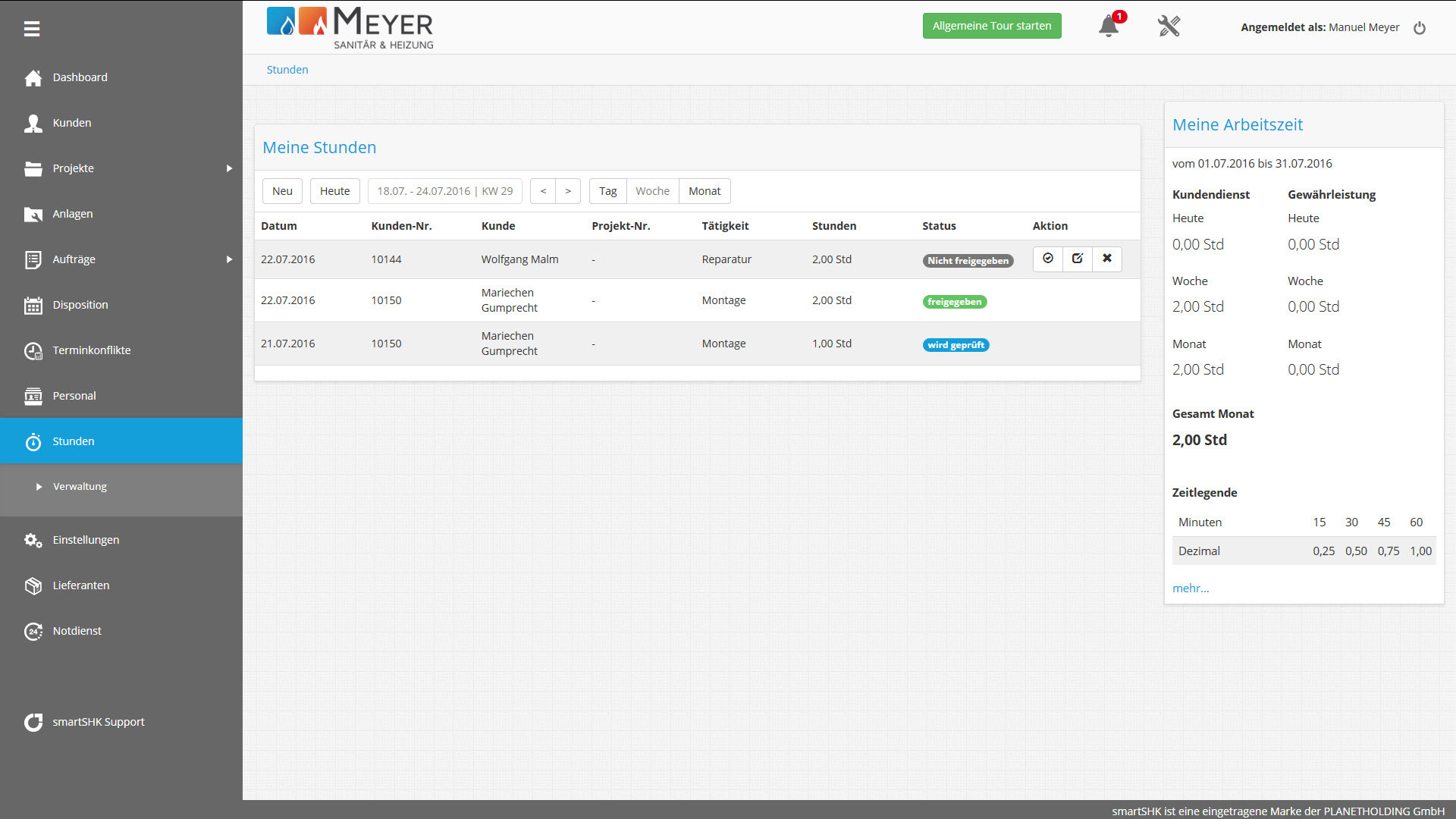Click the Meine Arbeitszeit heading
This screenshot has height=819, width=1456.
tap(1238, 125)
